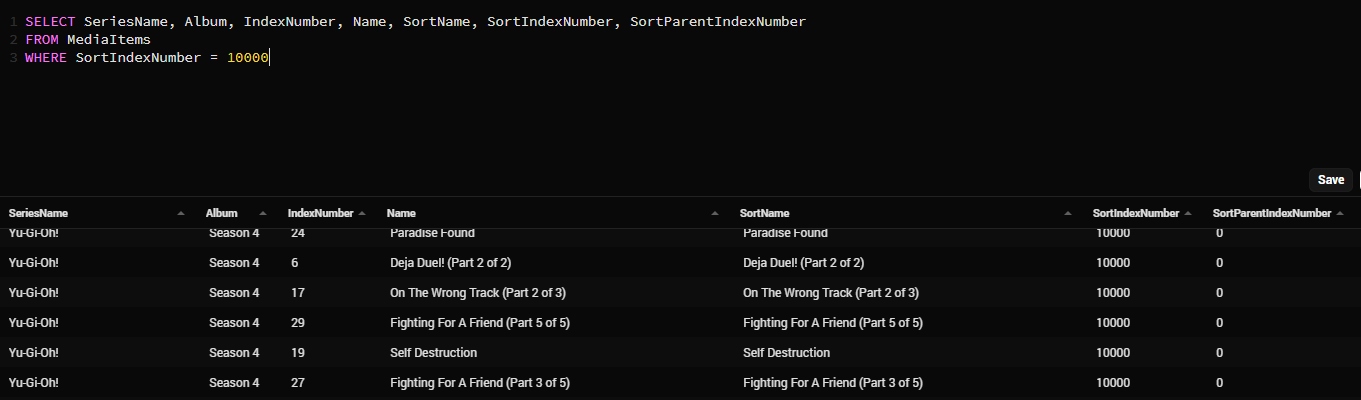Click the IndexNumber cell showing 29

click(298, 323)
